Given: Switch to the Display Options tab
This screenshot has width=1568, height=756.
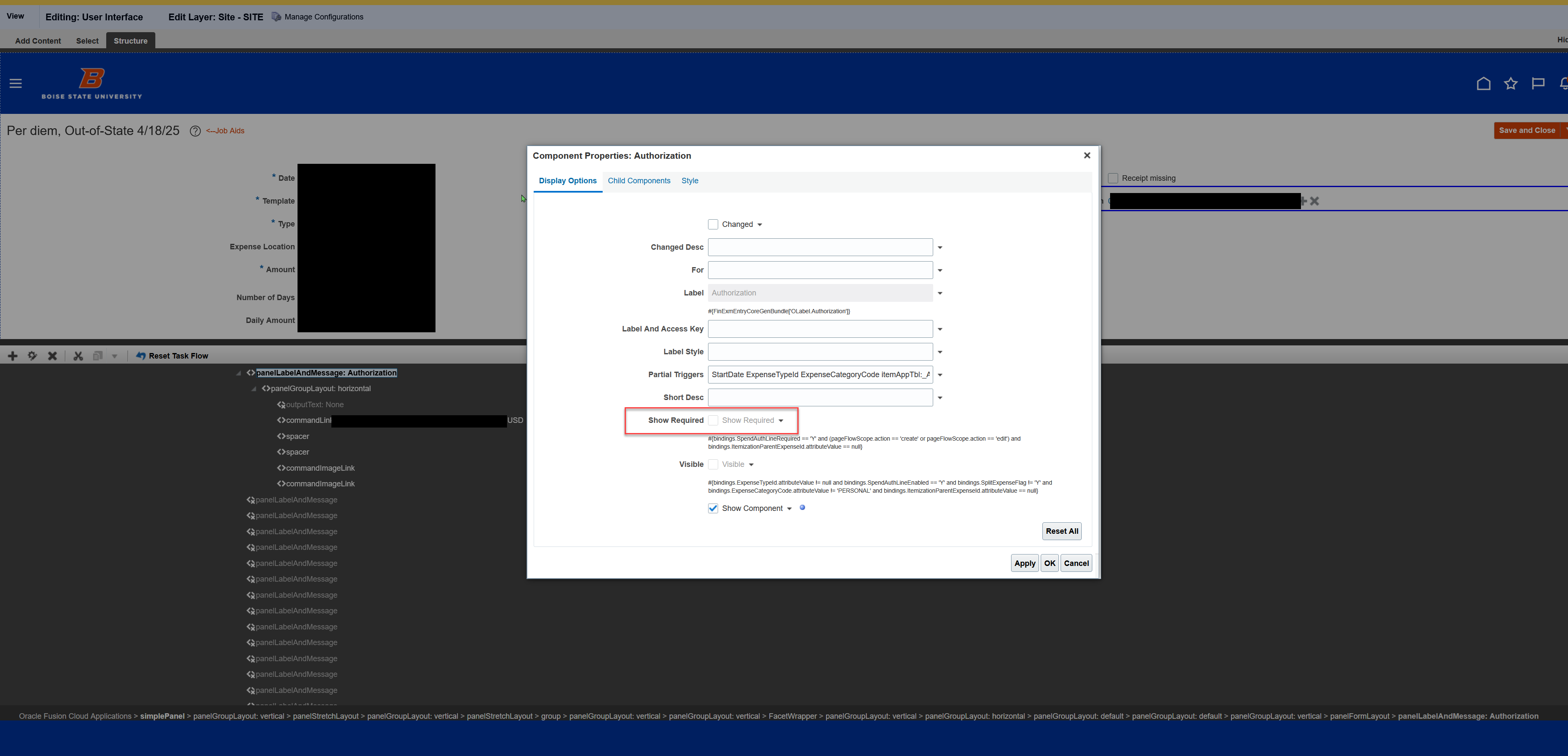Looking at the screenshot, I should [567, 181].
